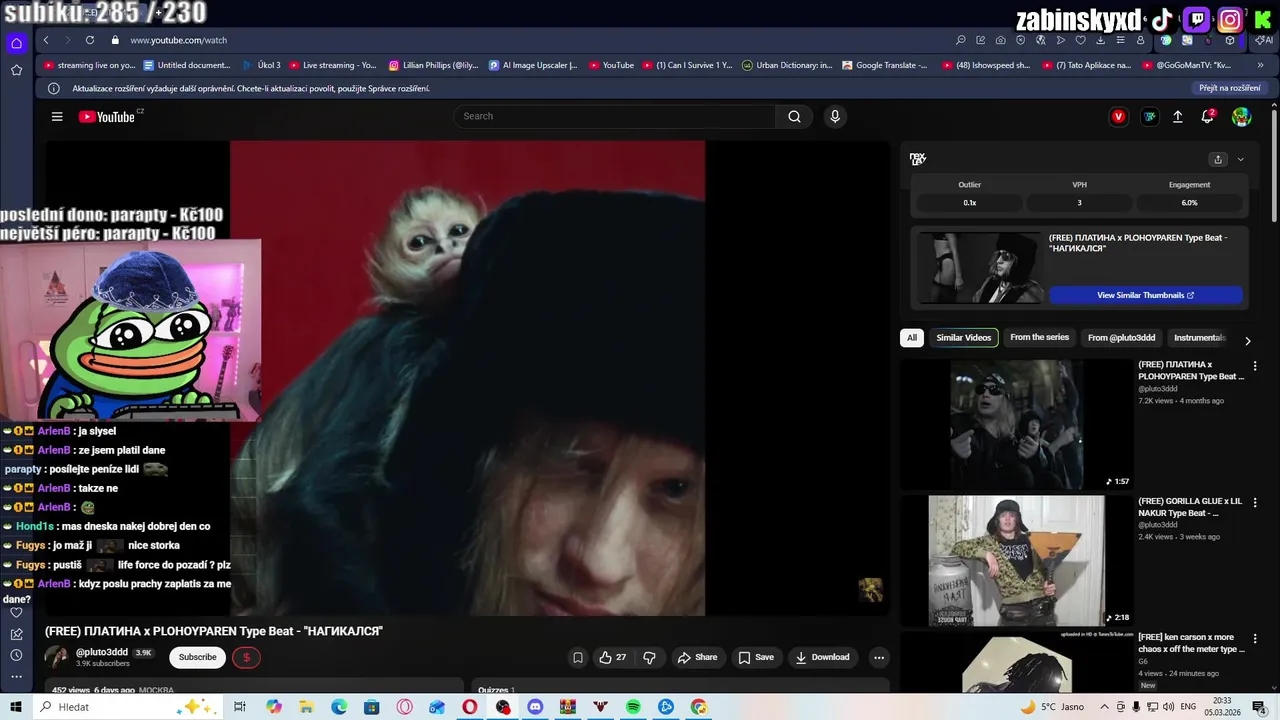Viewport: 1280px width, 720px height.
Task: Click the share icon in the Outlier panel
Action: pos(1217,159)
